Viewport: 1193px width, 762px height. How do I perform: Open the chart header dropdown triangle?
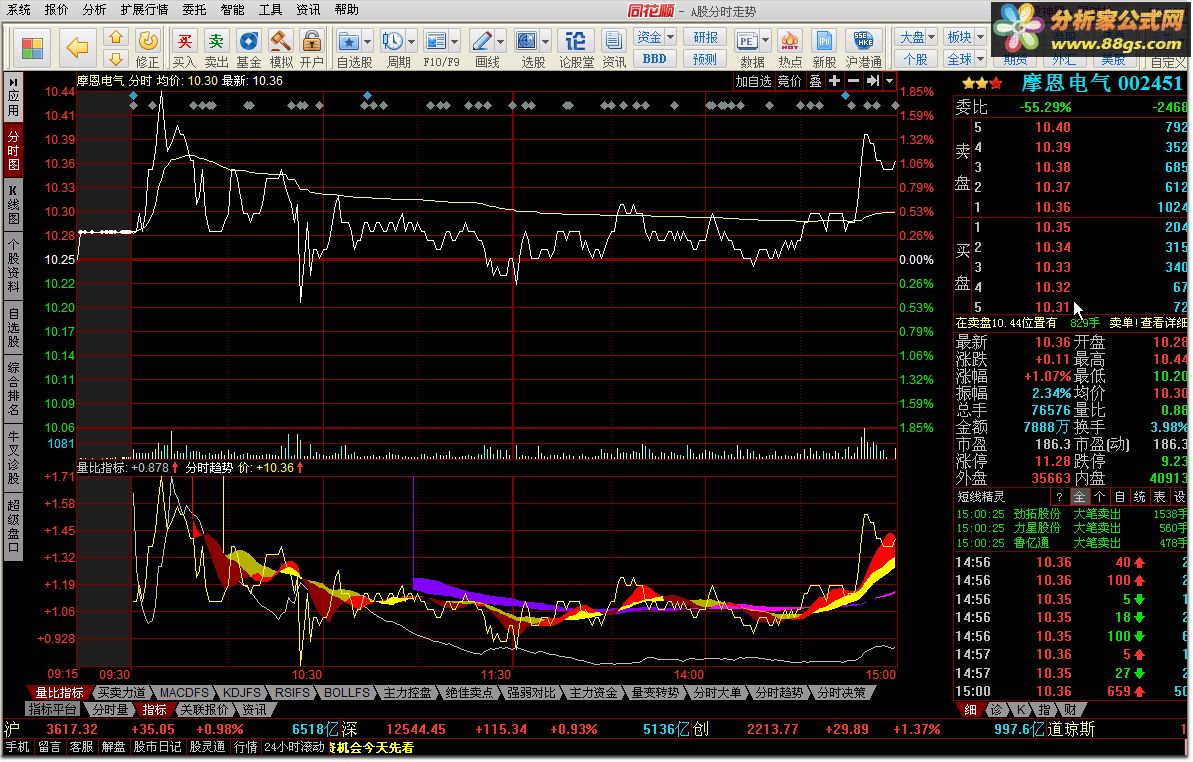[x=889, y=81]
